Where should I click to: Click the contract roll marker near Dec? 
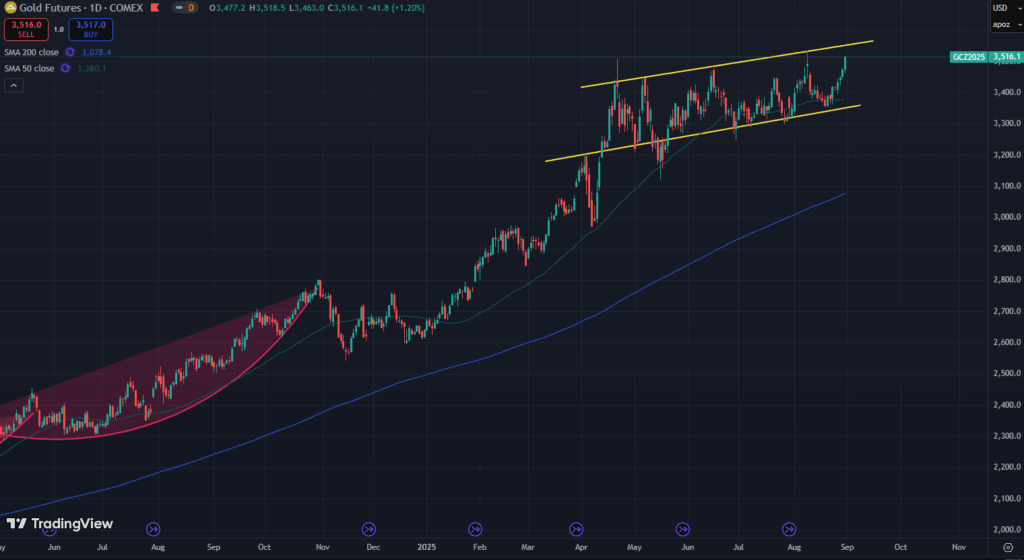point(368,528)
